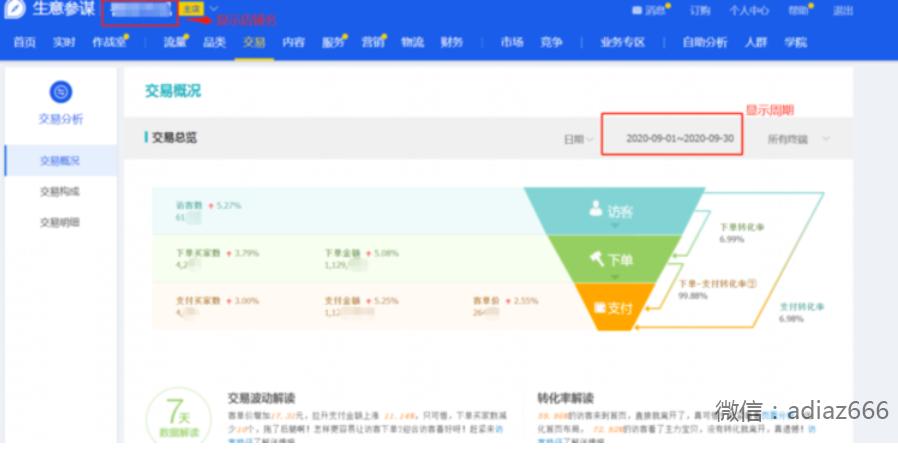Click the 帮助 link in header

(799, 10)
